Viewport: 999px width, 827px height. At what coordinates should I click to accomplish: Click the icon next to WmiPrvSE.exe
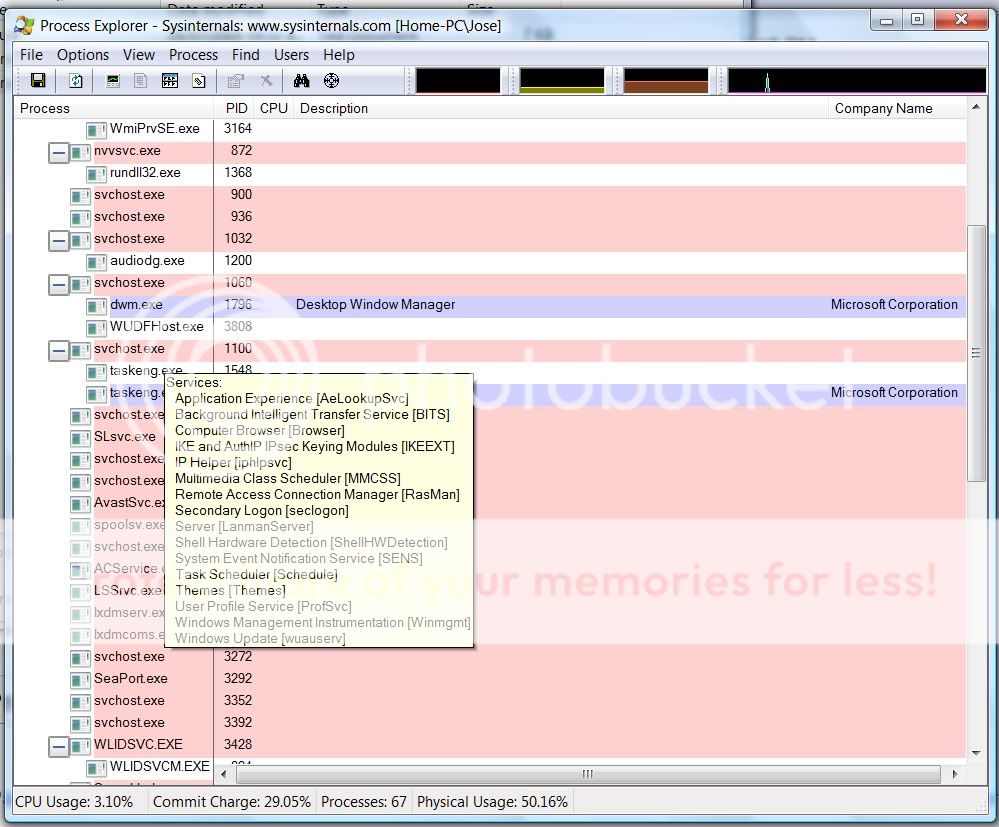pyautogui.click(x=96, y=130)
